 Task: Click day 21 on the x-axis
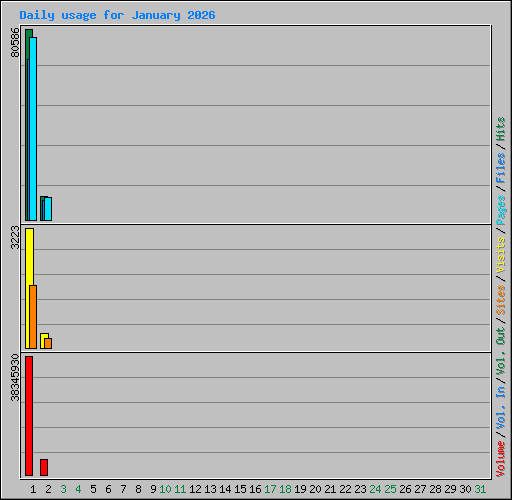(330, 489)
